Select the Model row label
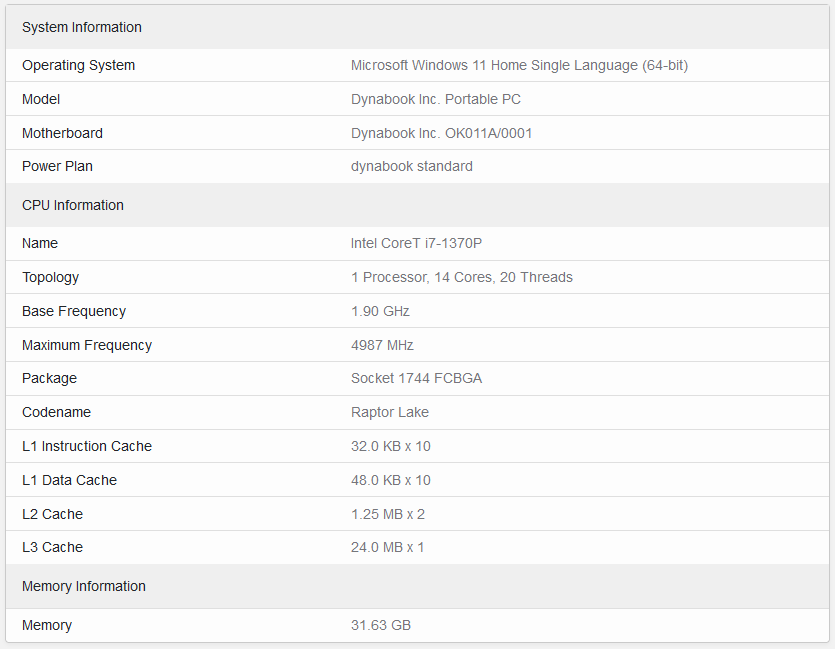 pos(41,100)
